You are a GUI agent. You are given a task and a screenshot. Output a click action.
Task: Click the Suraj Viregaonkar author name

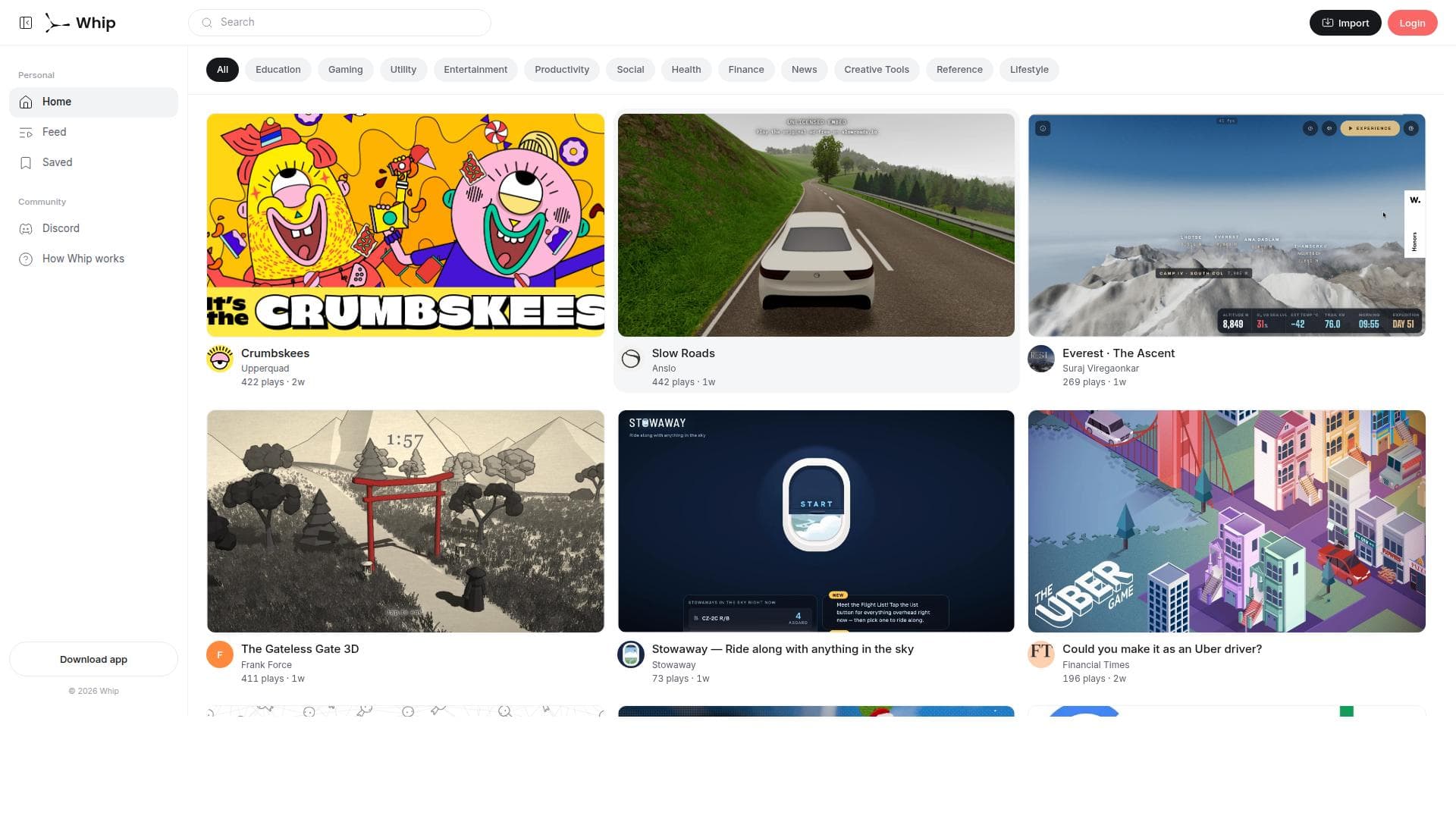click(1100, 369)
